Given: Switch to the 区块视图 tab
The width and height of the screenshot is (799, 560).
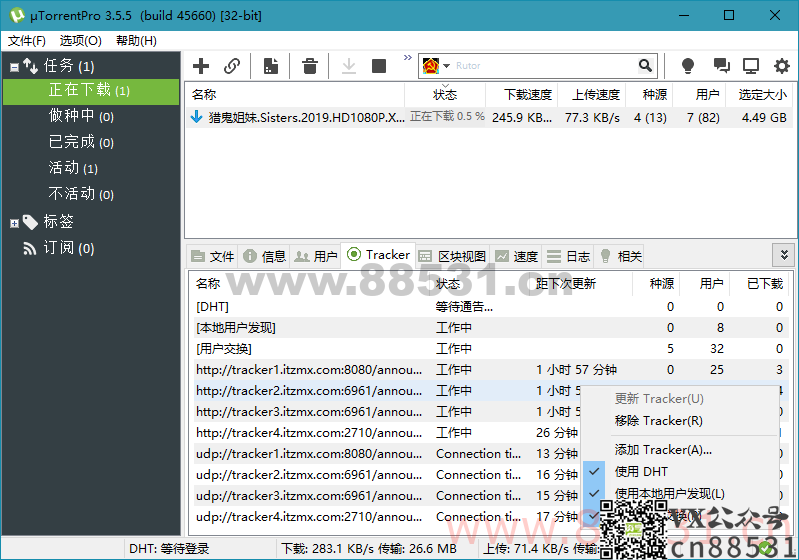Looking at the screenshot, I should 452,256.
